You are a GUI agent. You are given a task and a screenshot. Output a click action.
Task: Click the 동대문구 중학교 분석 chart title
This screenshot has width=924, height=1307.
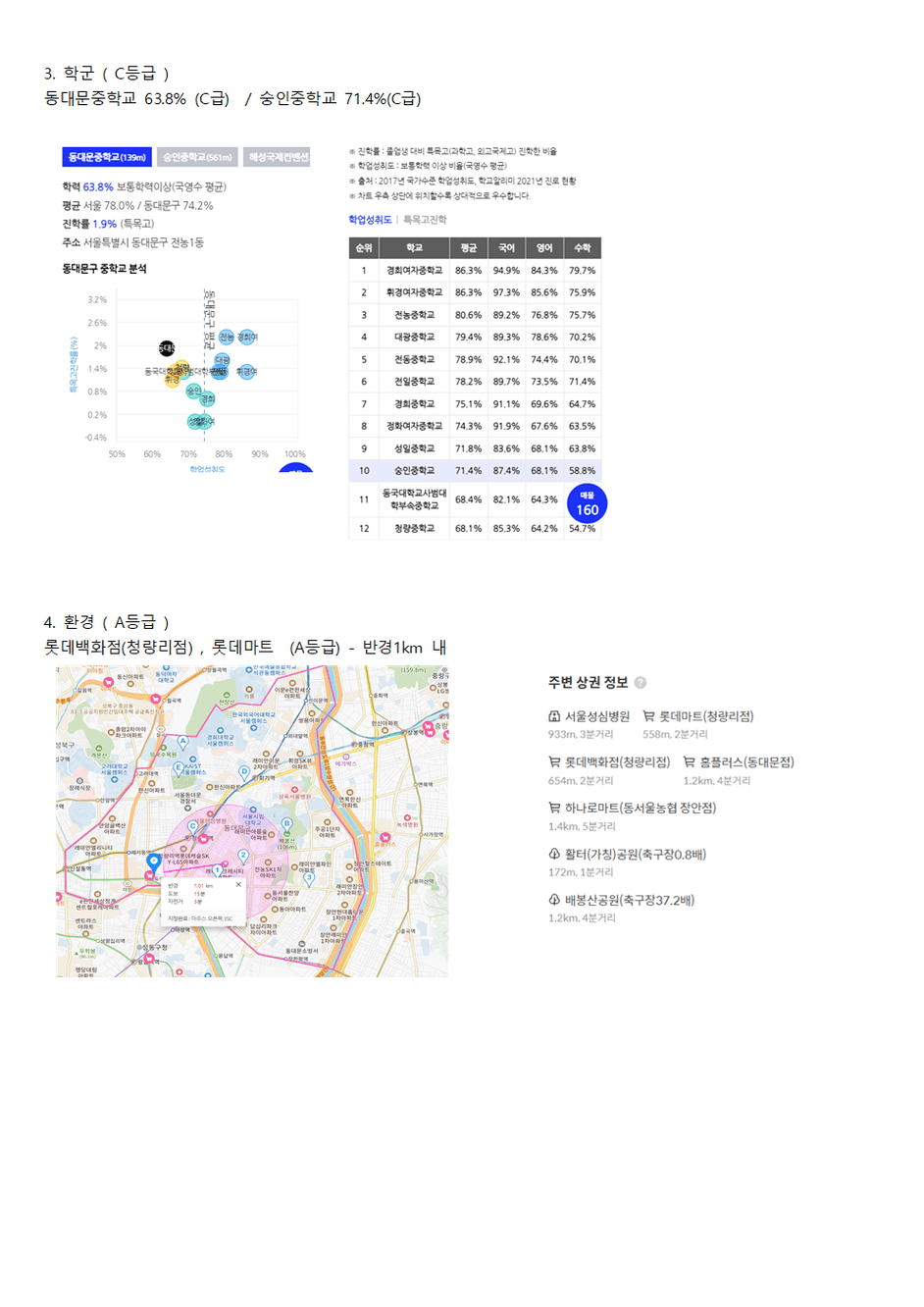[x=104, y=268]
